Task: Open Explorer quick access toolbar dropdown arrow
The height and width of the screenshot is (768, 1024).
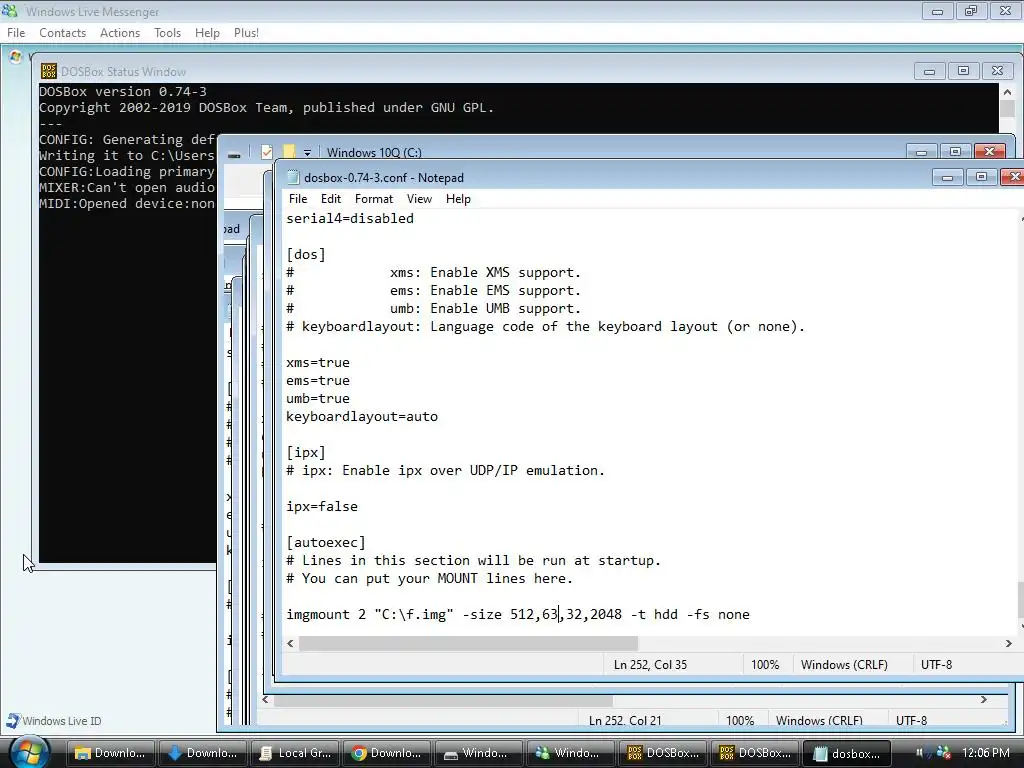Action: [307, 153]
